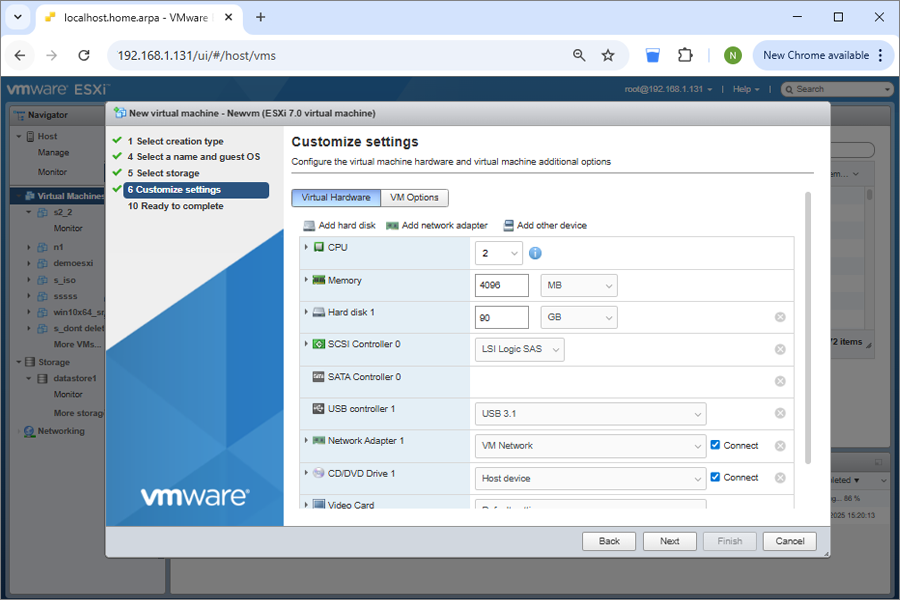Viewport: 900px width, 600px height.
Task: Open the Chrome tab search dropdown
Action: point(18,17)
